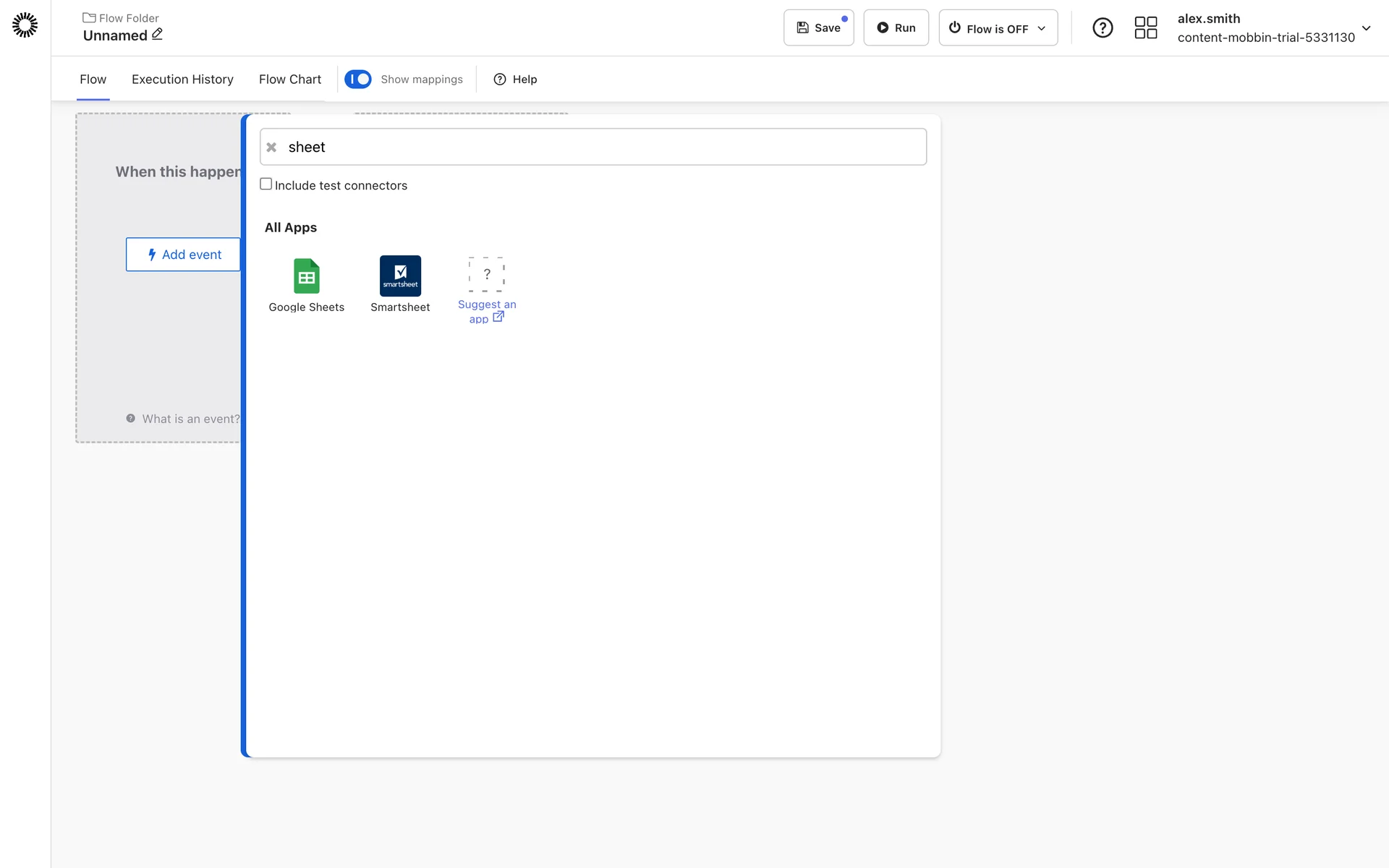Select the Flow tab
1389x868 pixels.
point(93,80)
